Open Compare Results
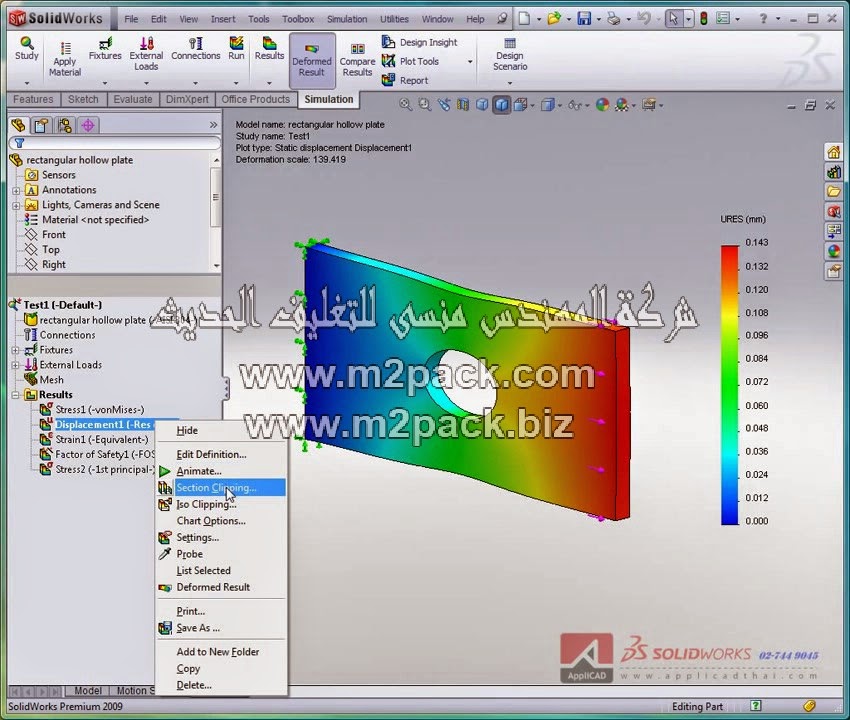The width and height of the screenshot is (850, 720). [x=357, y=60]
